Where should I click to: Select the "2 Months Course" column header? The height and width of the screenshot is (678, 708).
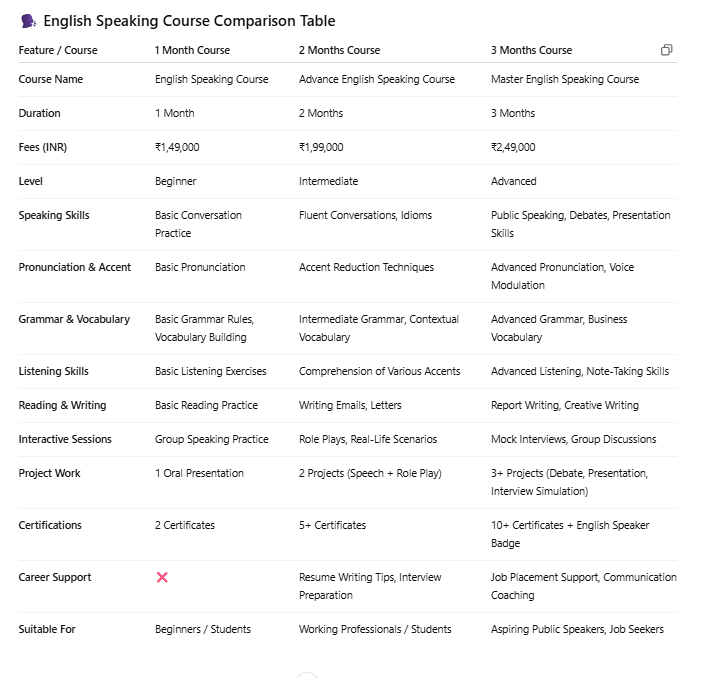point(339,50)
